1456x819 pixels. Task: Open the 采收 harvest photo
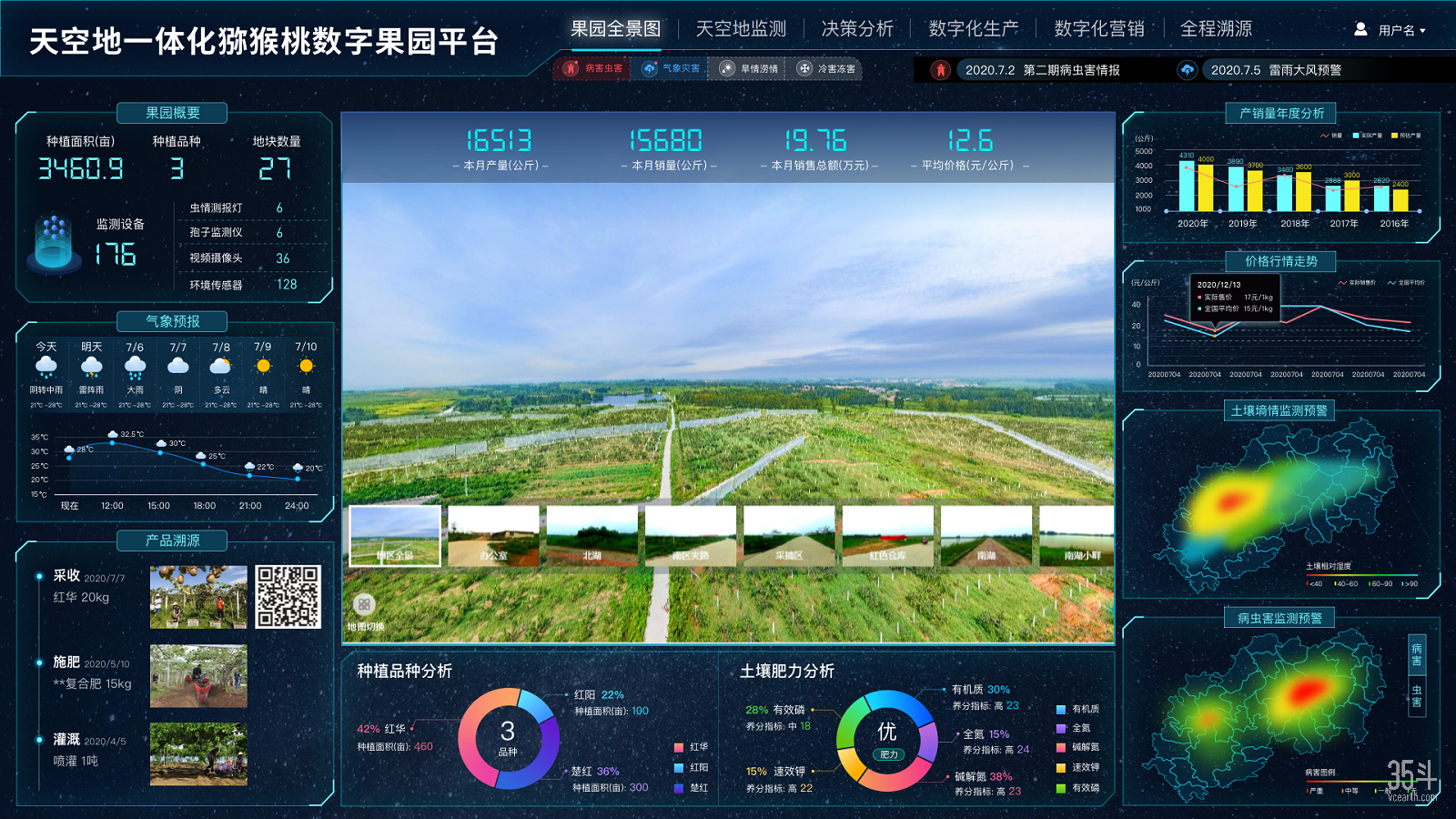coord(198,597)
